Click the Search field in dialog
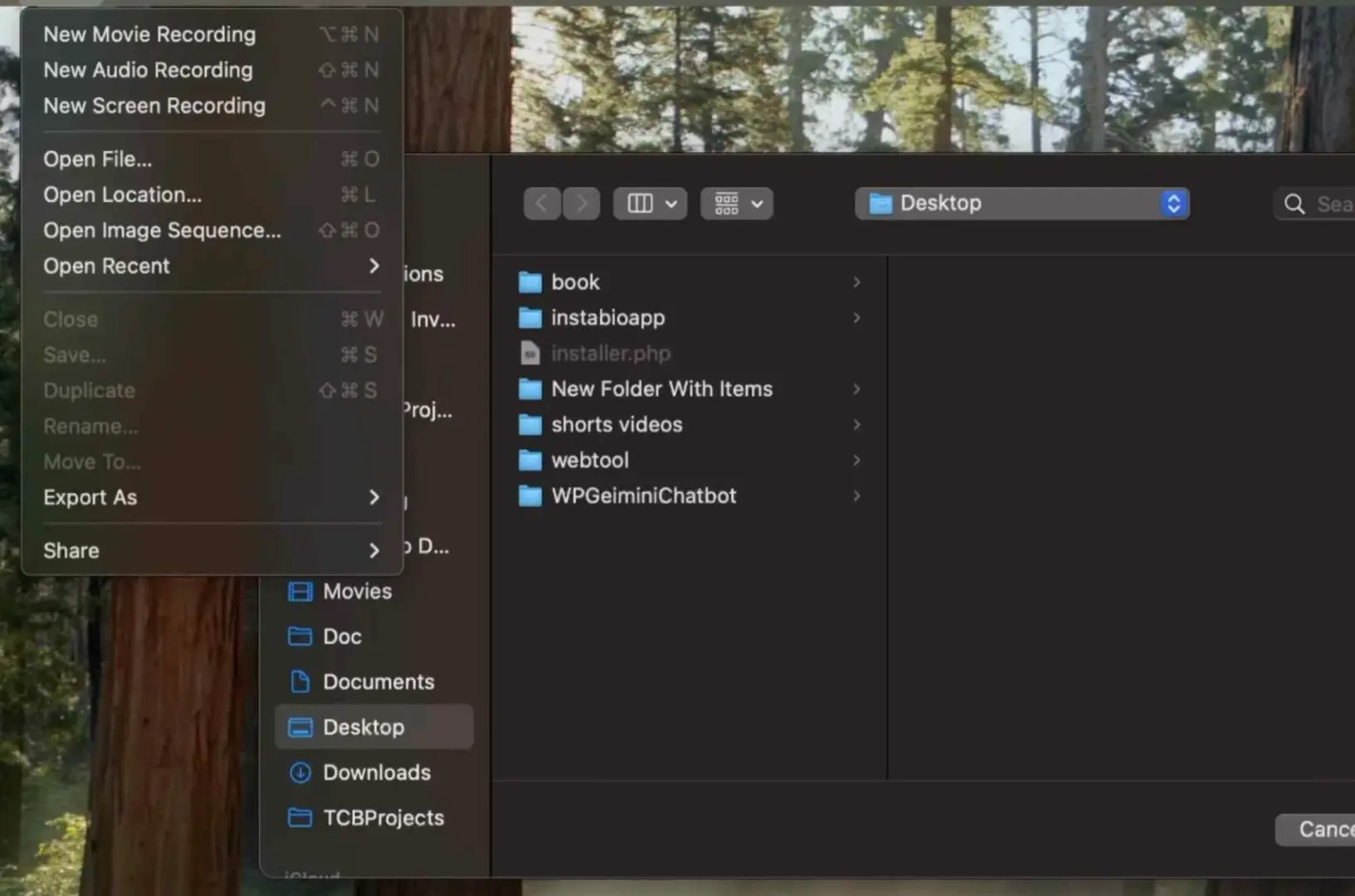 (x=1314, y=204)
